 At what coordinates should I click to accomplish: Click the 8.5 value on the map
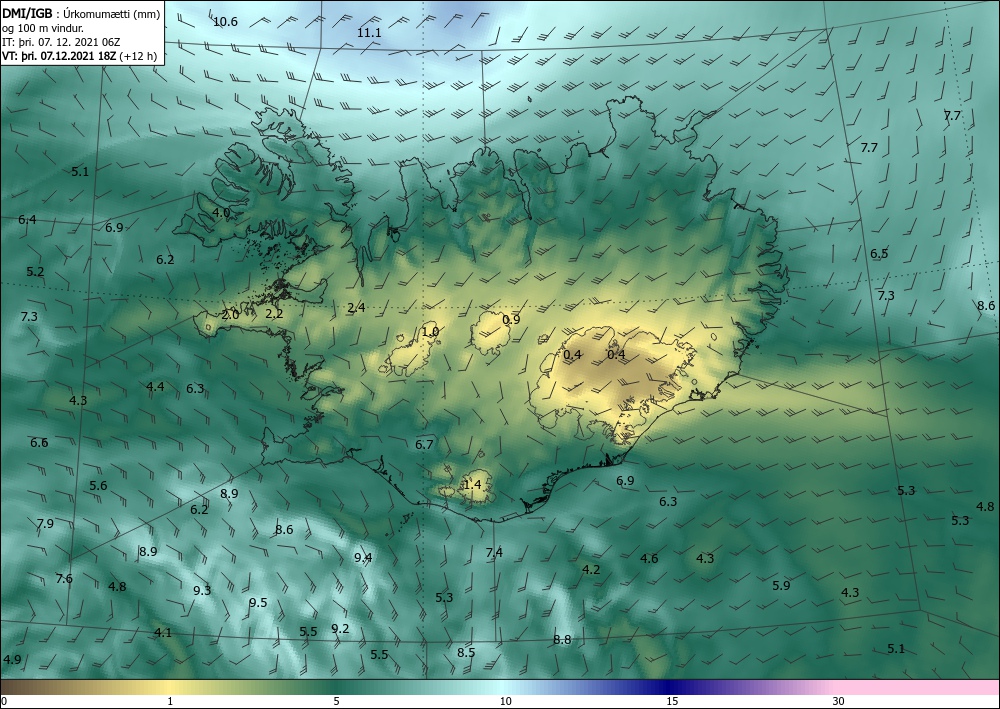466,652
